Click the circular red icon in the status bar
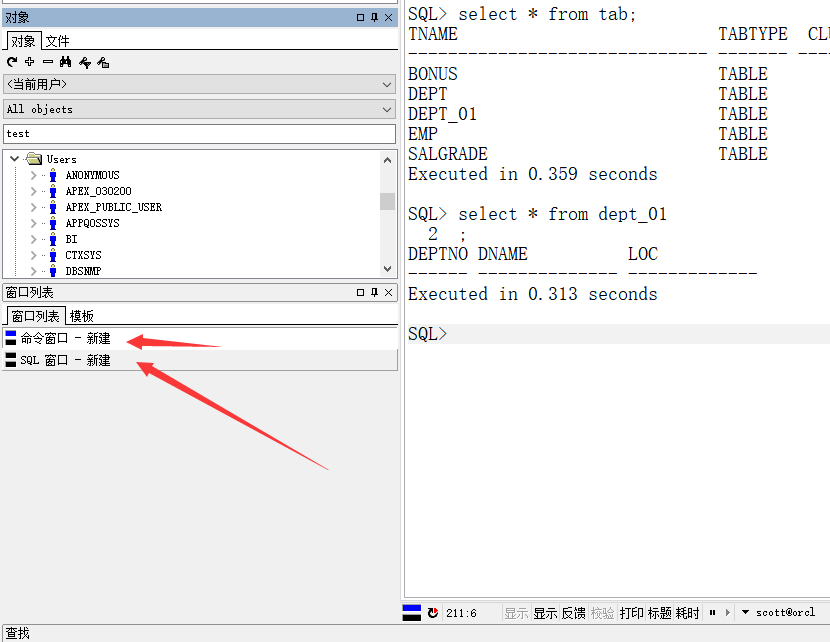The image size is (830, 642). [x=432, y=612]
